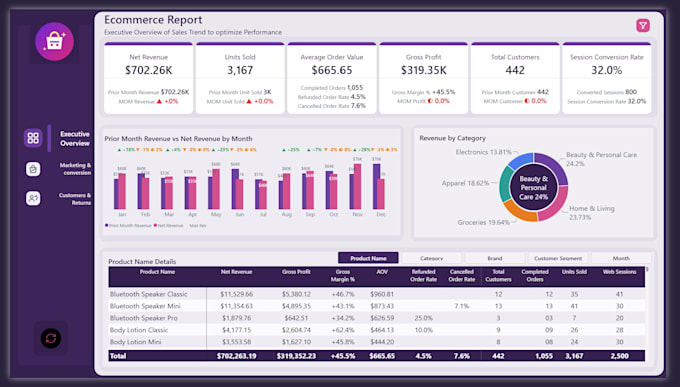Viewport: 680px width, 387px height.
Task: Select the Bluetooth Speaker Classic row
Action: [x=376, y=294]
